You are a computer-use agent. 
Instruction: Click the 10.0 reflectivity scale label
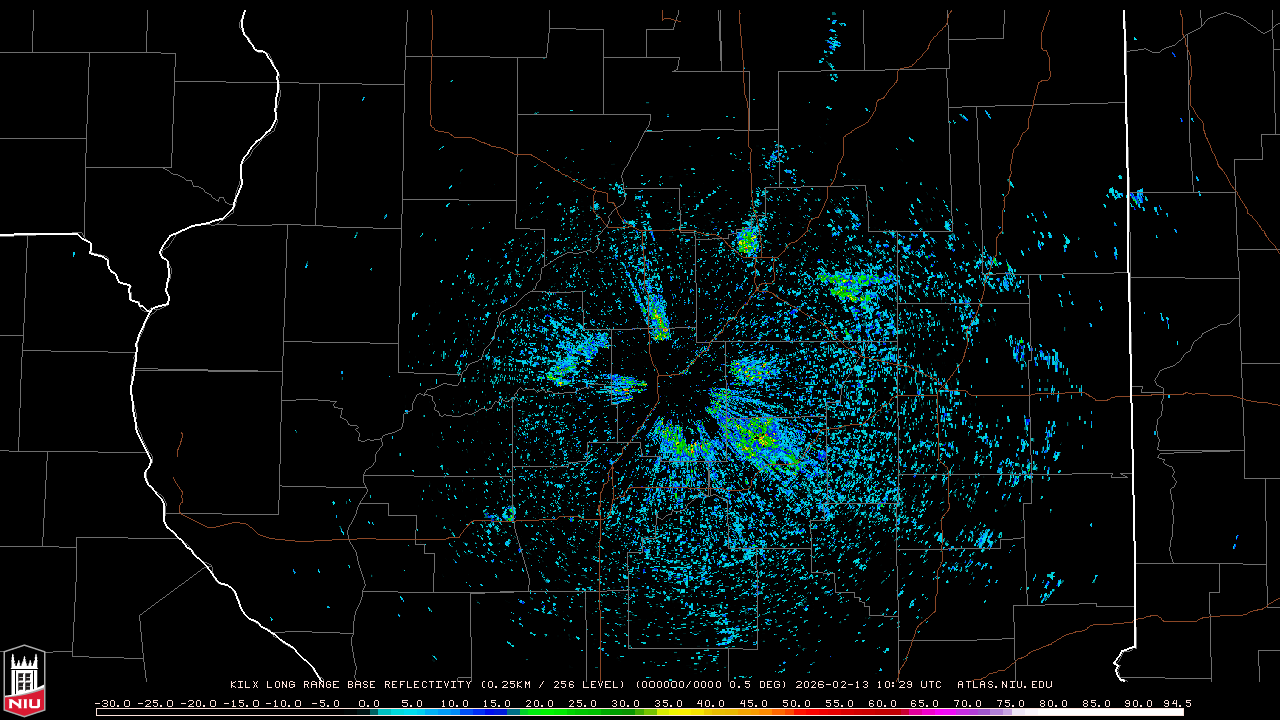[455, 704]
